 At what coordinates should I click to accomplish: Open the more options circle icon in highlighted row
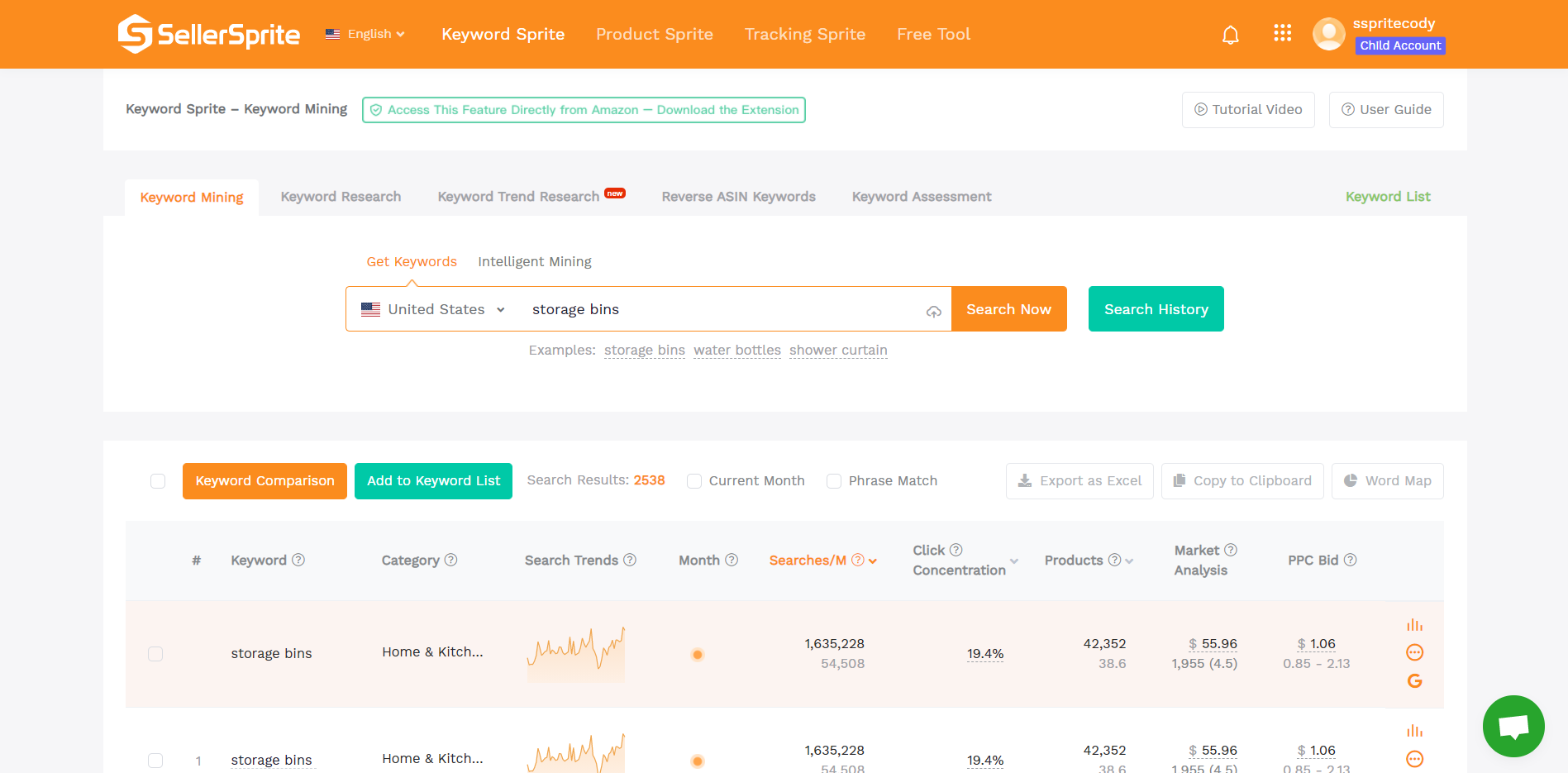click(x=1414, y=652)
